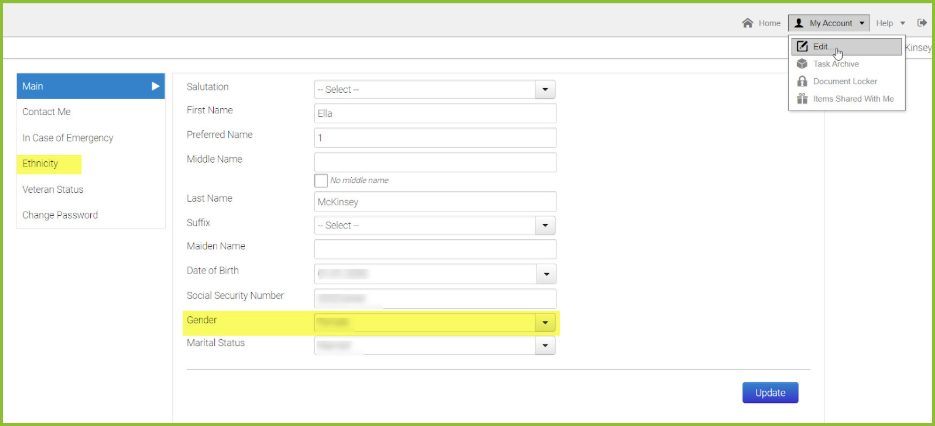Expand the Suffix dropdown arrow

545,226
